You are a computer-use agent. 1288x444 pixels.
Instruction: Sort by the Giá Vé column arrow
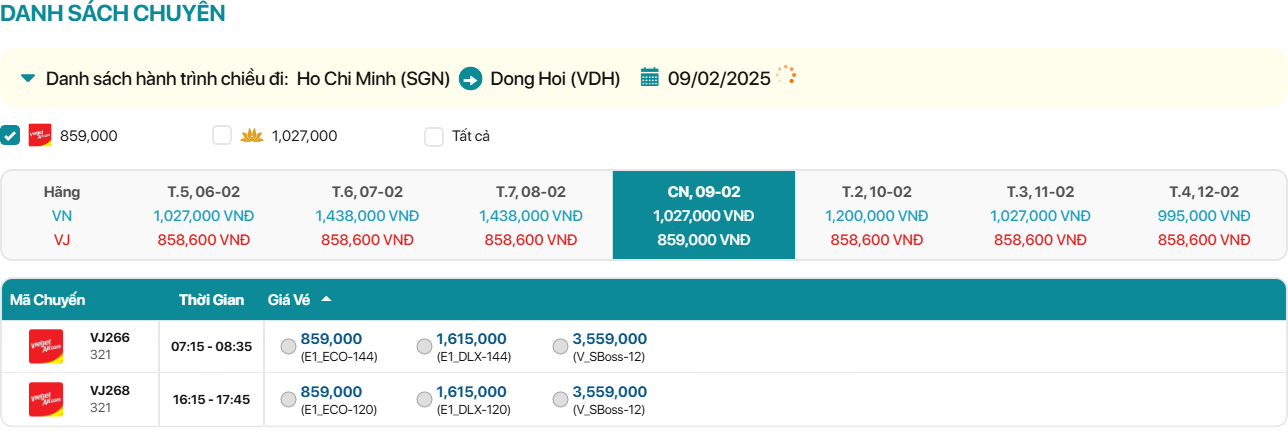coord(326,299)
